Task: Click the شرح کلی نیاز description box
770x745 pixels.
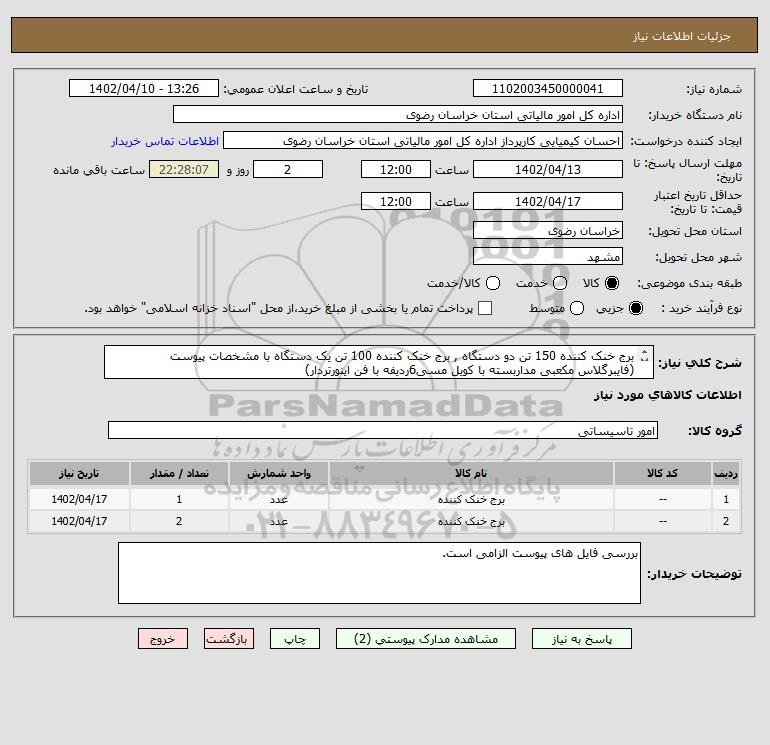Action: 379,362
